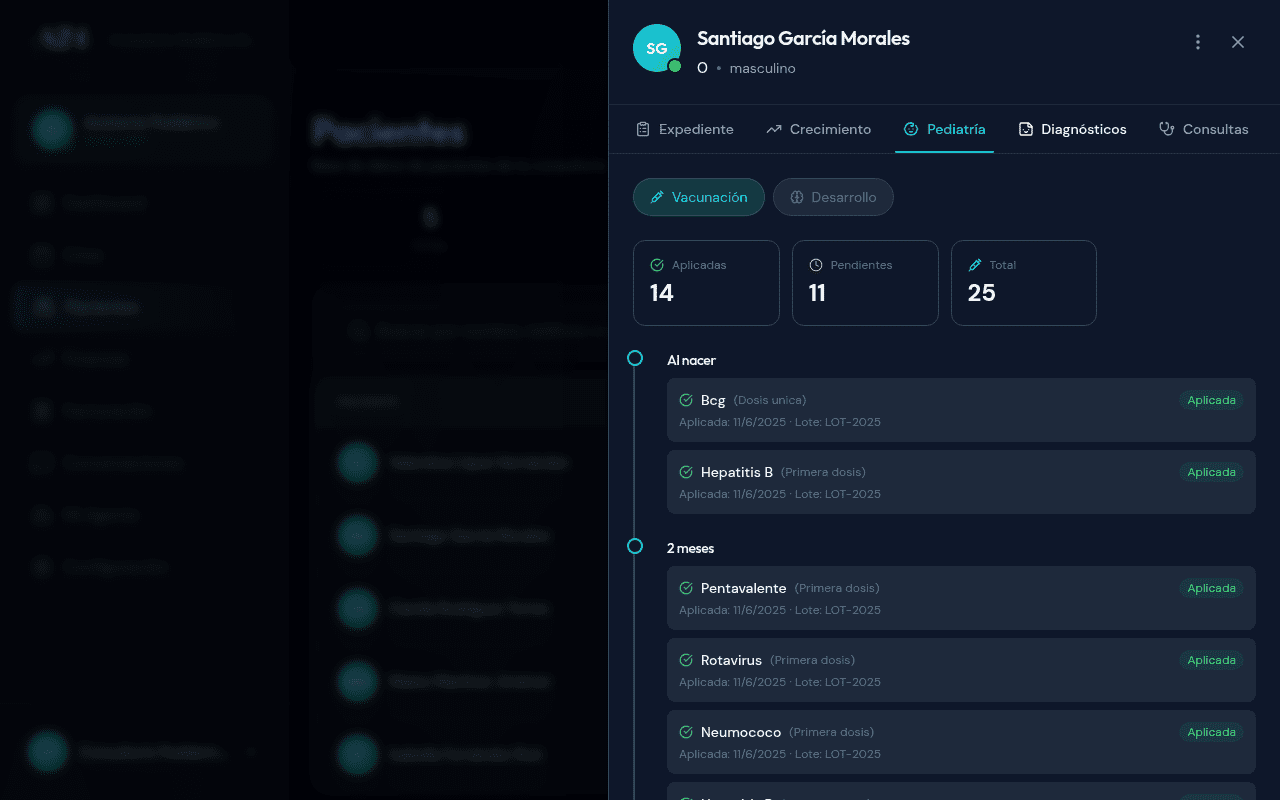The height and width of the screenshot is (800, 1280).
Task: Switch to the Desarrollo view
Action: tap(832, 197)
